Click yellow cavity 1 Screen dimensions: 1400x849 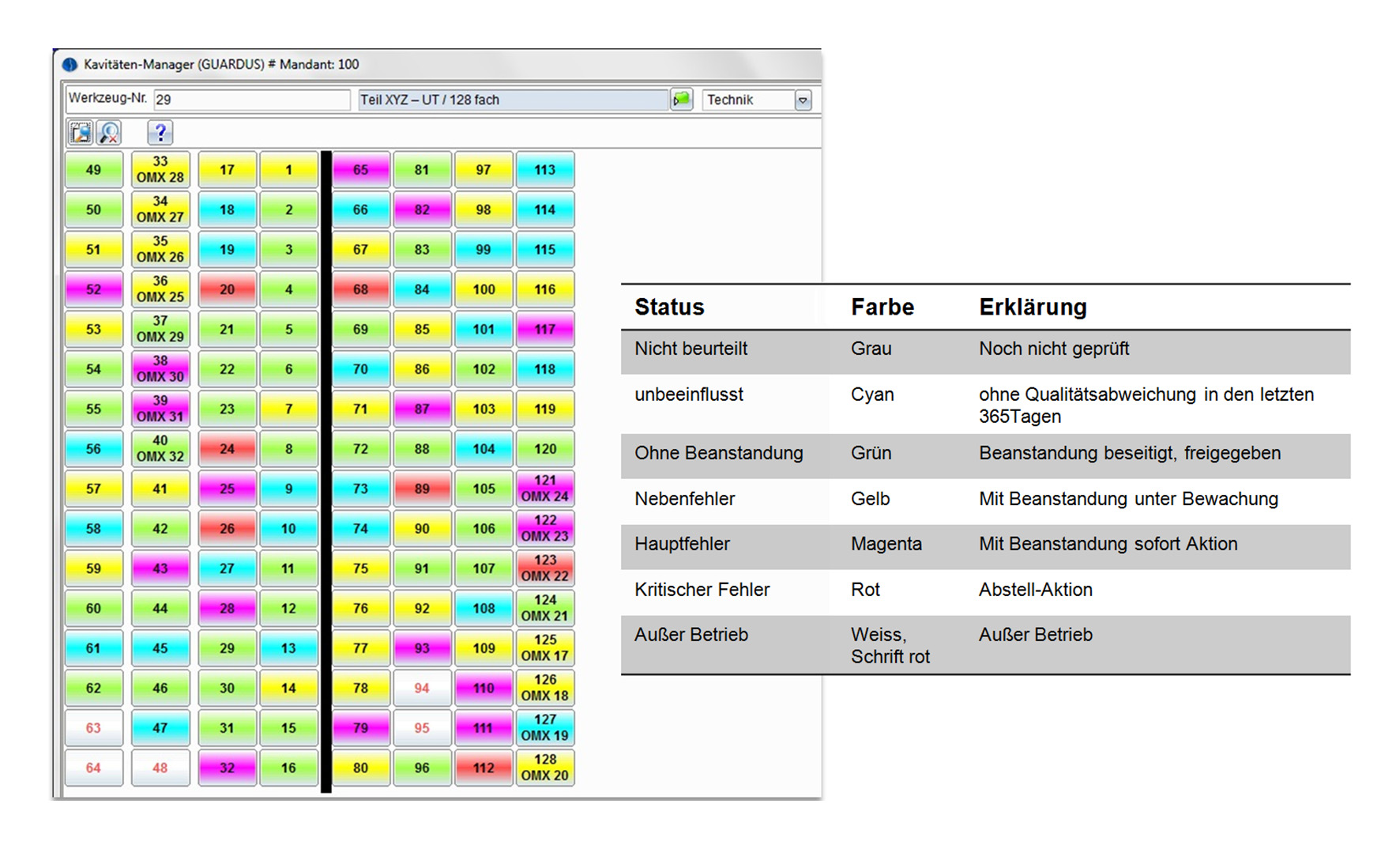288,170
